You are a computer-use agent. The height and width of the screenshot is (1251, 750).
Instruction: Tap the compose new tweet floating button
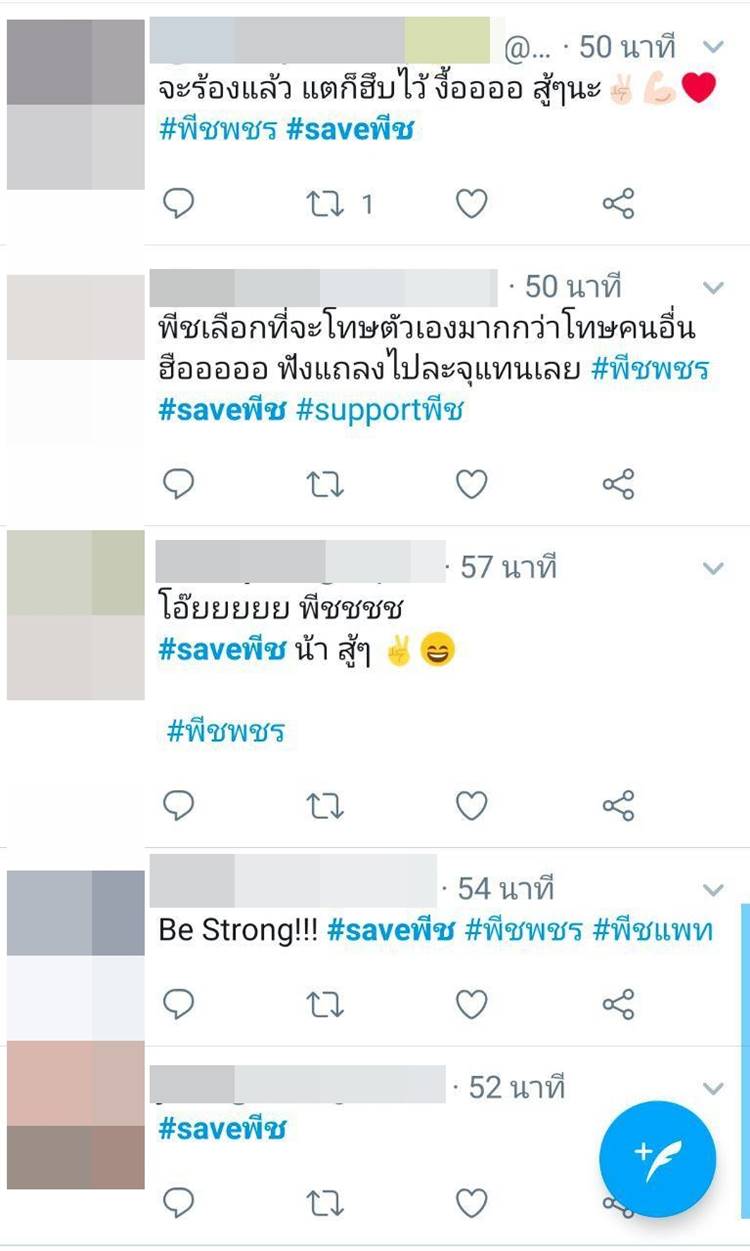(657, 1159)
